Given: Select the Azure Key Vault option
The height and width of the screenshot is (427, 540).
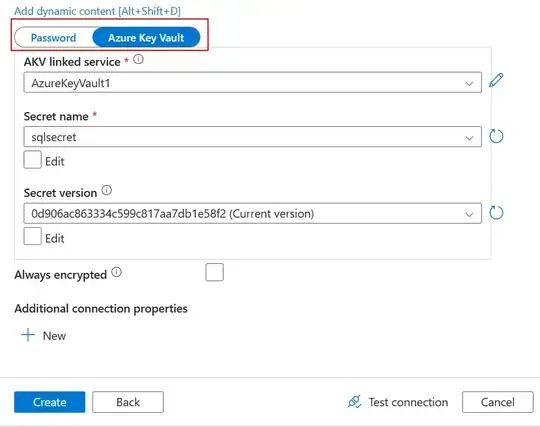Looking at the screenshot, I should pyautogui.click(x=146, y=38).
